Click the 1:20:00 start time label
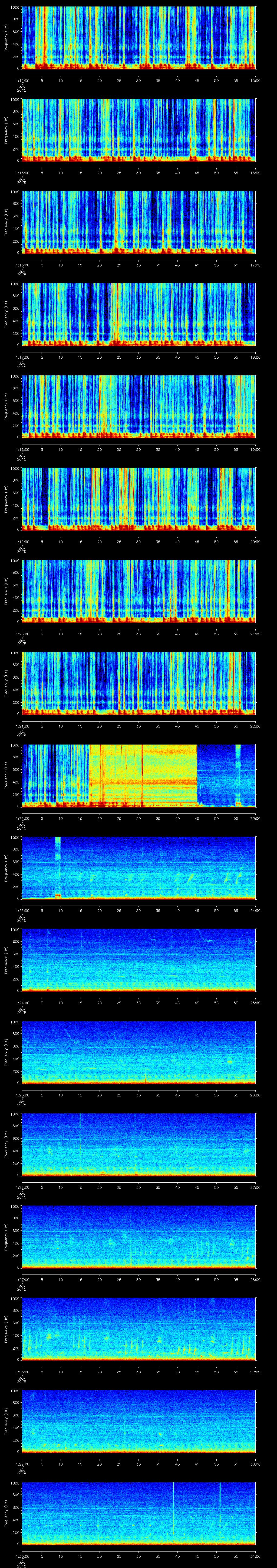Viewport: 277px width, 1568px height. pyautogui.click(x=22, y=634)
